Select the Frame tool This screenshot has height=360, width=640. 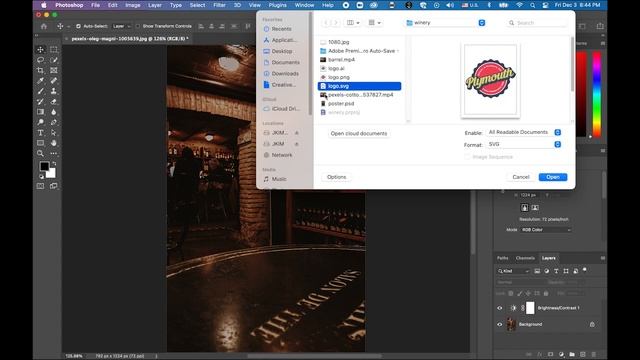point(53,70)
